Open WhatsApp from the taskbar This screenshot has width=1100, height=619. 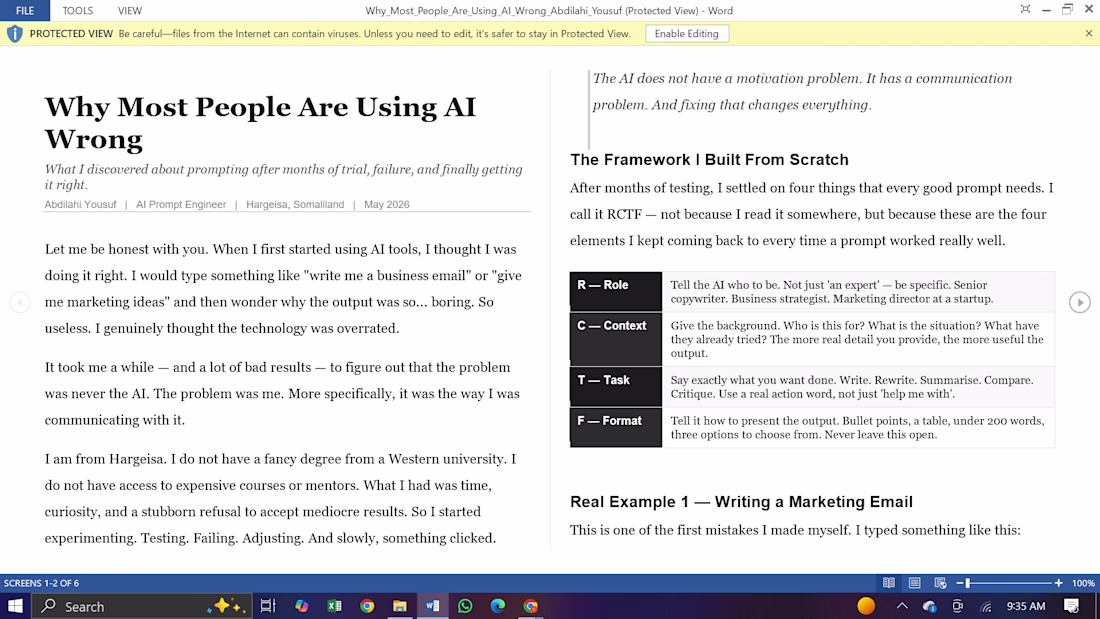pyautogui.click(x=465, y=606)
